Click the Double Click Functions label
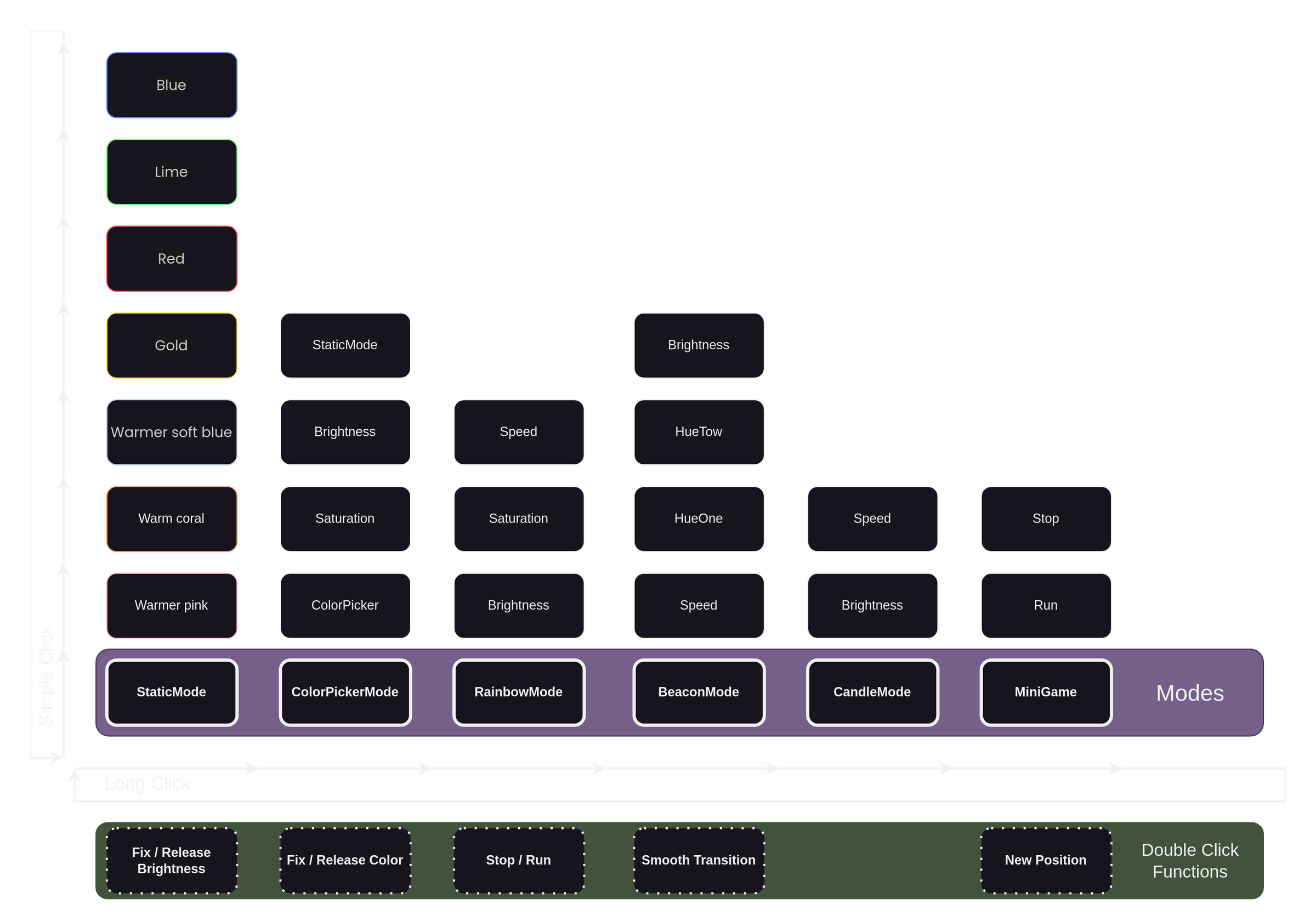This screenshot has height=921, width=1316. (x=1190, y=861)
